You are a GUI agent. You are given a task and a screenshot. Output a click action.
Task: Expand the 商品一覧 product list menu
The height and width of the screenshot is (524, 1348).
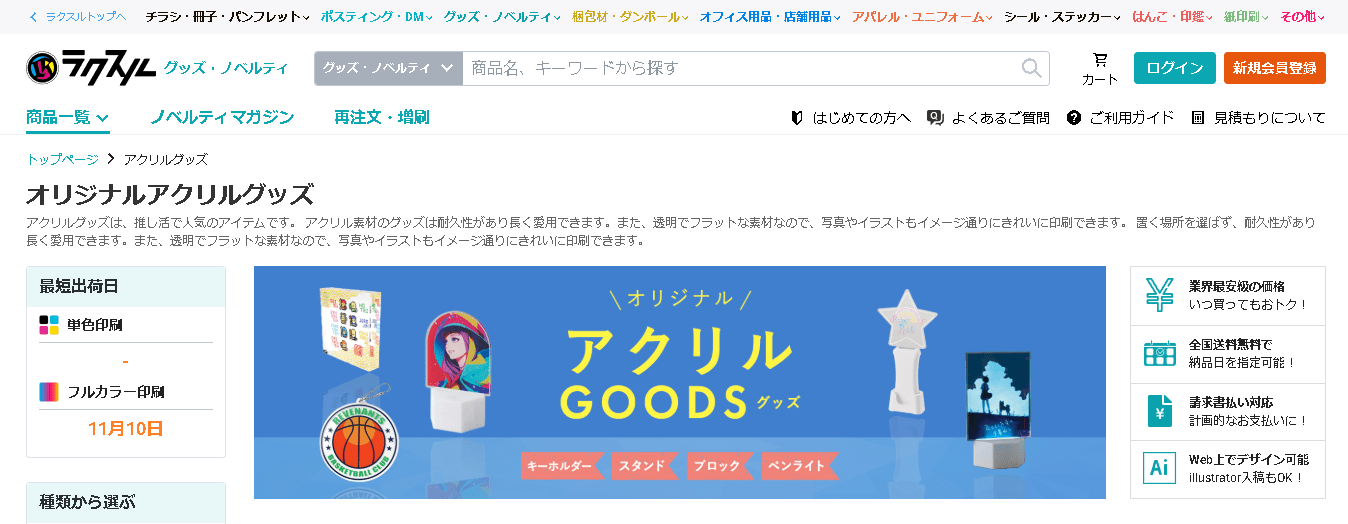tap(67, 118)
